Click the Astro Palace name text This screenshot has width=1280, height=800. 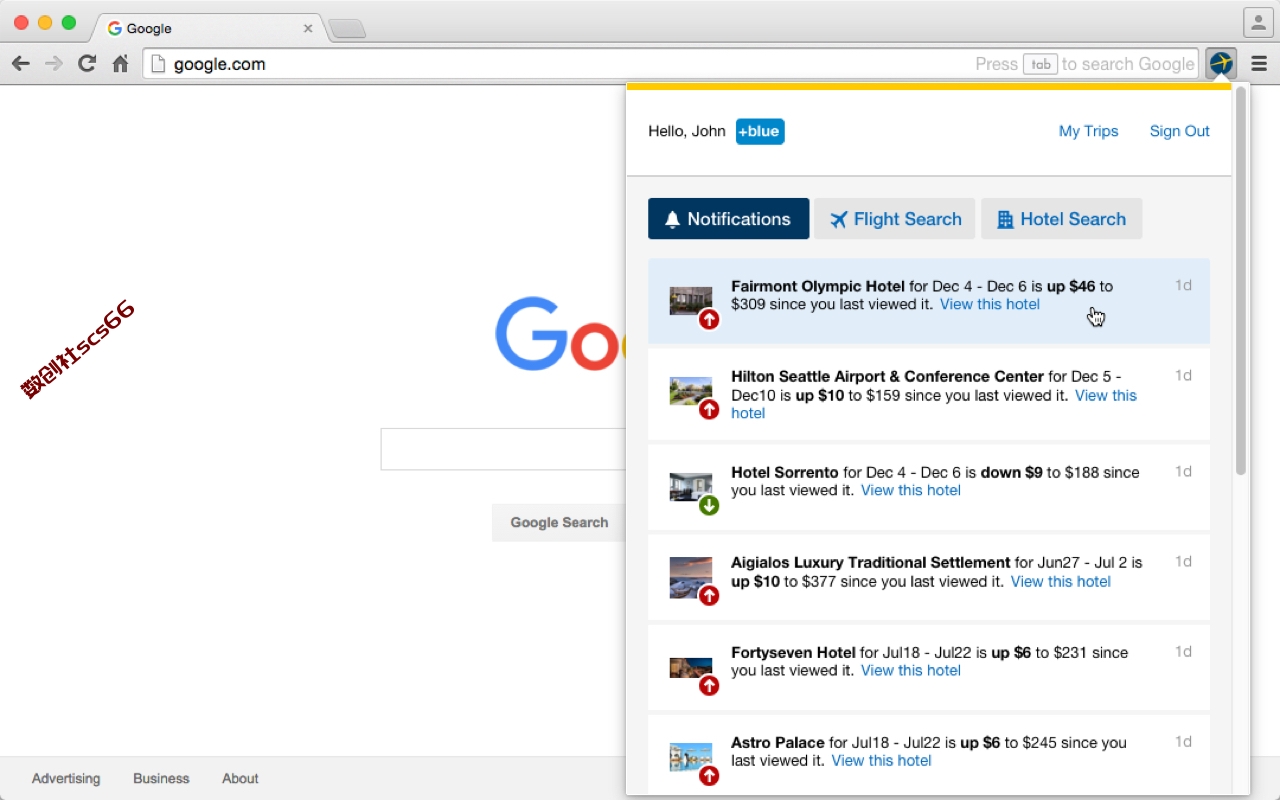coord(778,742)
